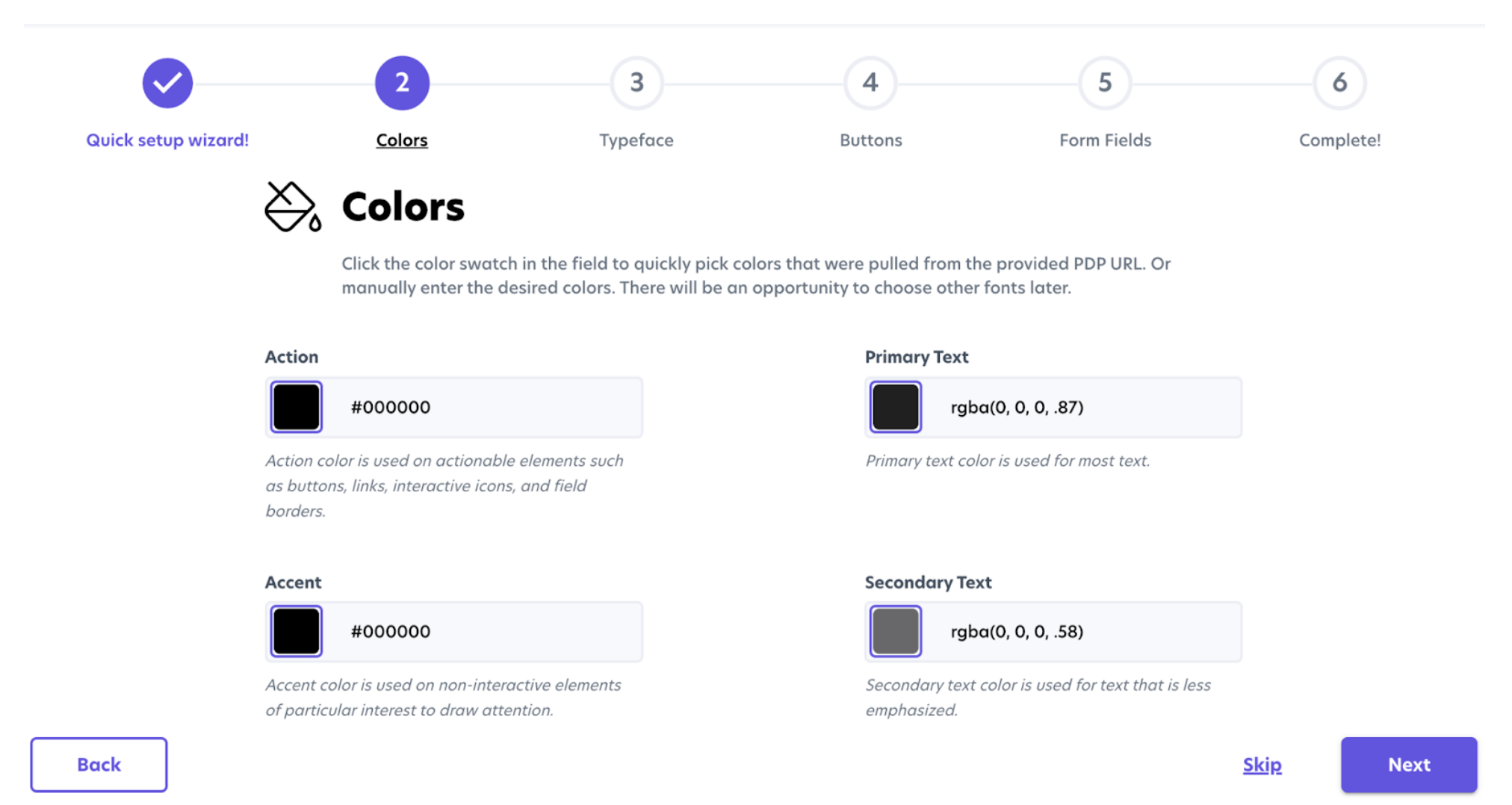Edit the Secondary Text rgba field
Image resolution: width=1512 pixels, height=805 pixels.
(1083, 631)
